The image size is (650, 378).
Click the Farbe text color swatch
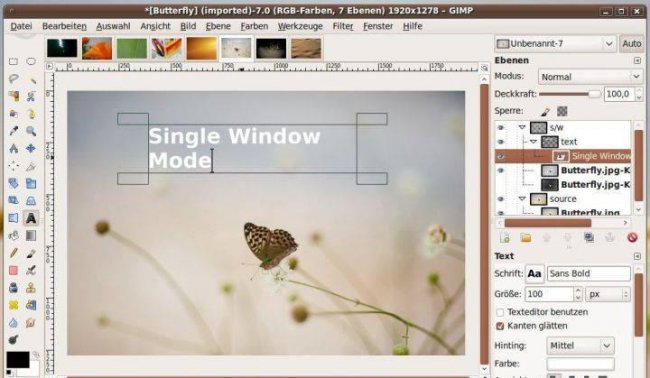580,363
